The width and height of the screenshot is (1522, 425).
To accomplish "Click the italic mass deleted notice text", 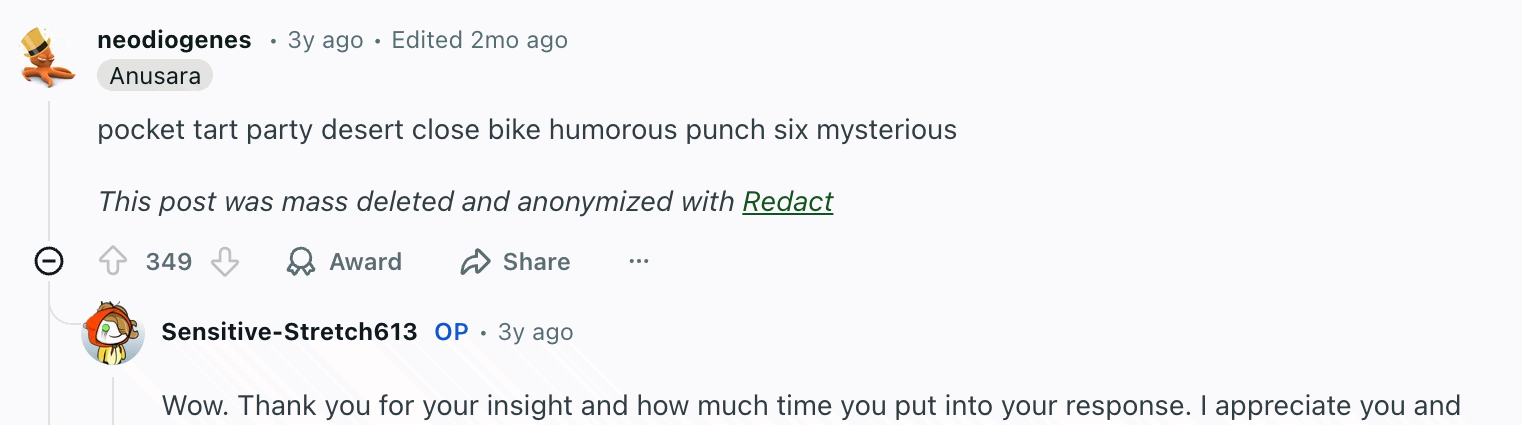I will tap(416, 202).
